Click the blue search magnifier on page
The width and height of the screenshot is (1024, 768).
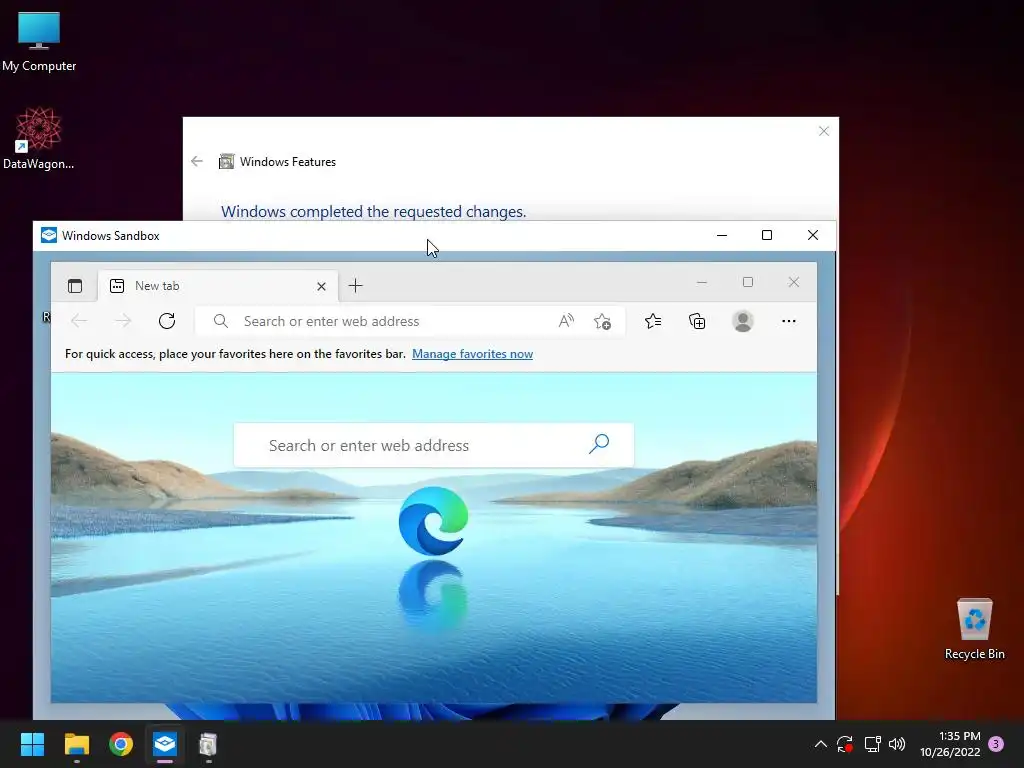pyautogui.click(x=598, y=444)
